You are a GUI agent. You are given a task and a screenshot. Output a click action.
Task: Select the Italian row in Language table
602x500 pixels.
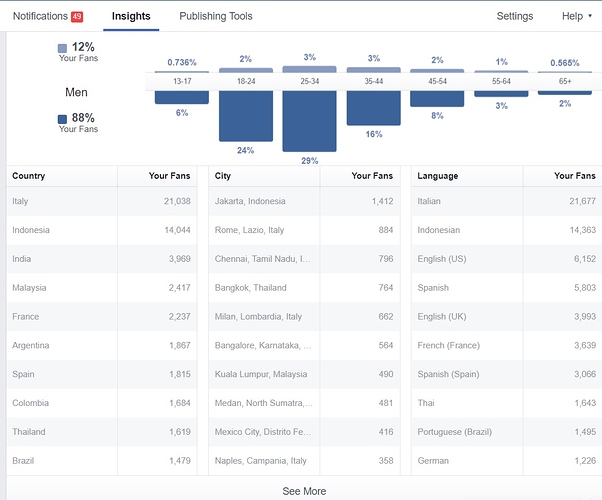click(x=506, y=201)
